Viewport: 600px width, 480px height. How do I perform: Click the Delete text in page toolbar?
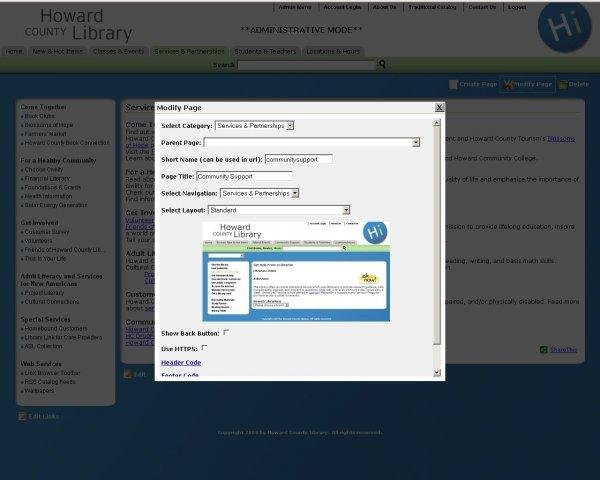(x=579, y=84)
